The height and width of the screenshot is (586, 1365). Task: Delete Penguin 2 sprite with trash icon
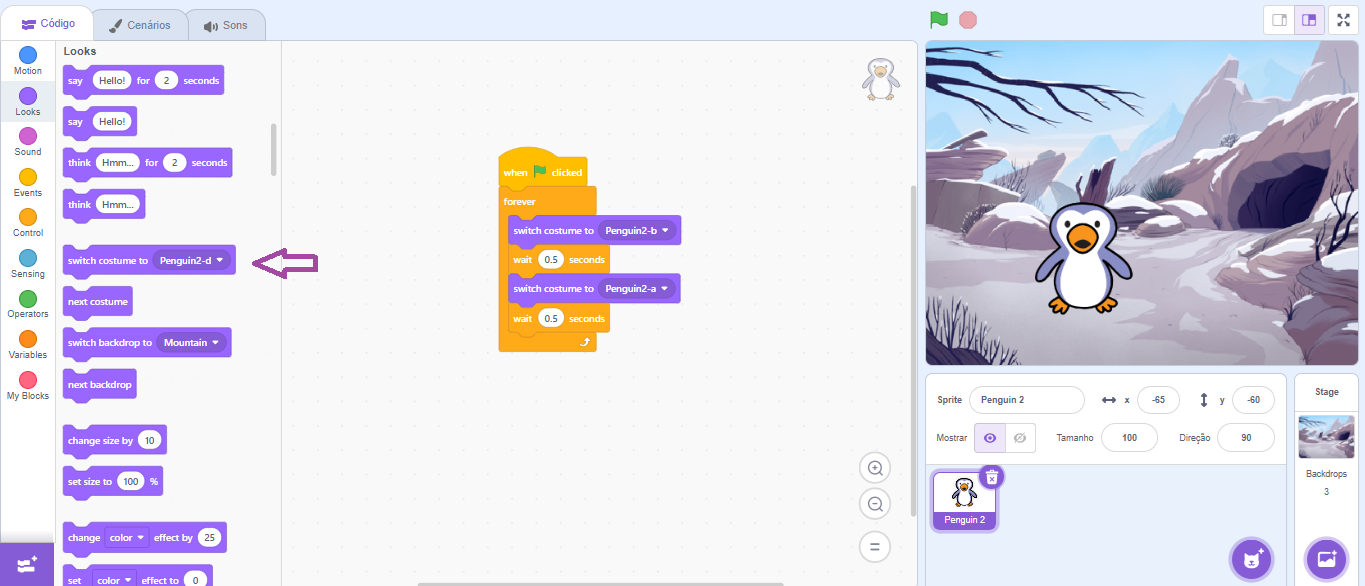pos(991,477)
